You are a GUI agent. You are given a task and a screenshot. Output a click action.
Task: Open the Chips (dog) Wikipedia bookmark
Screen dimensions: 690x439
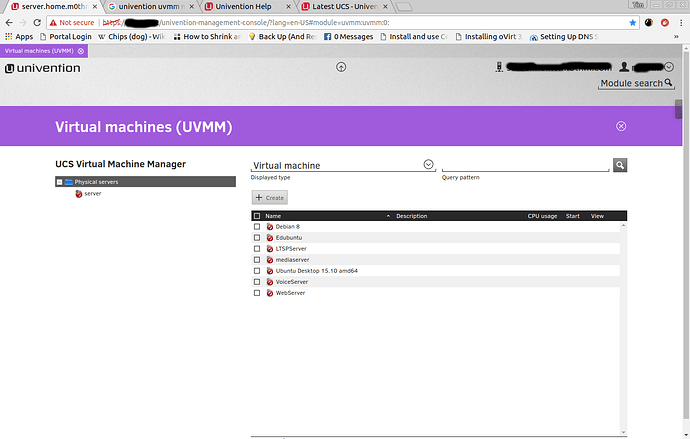point(131,37)
